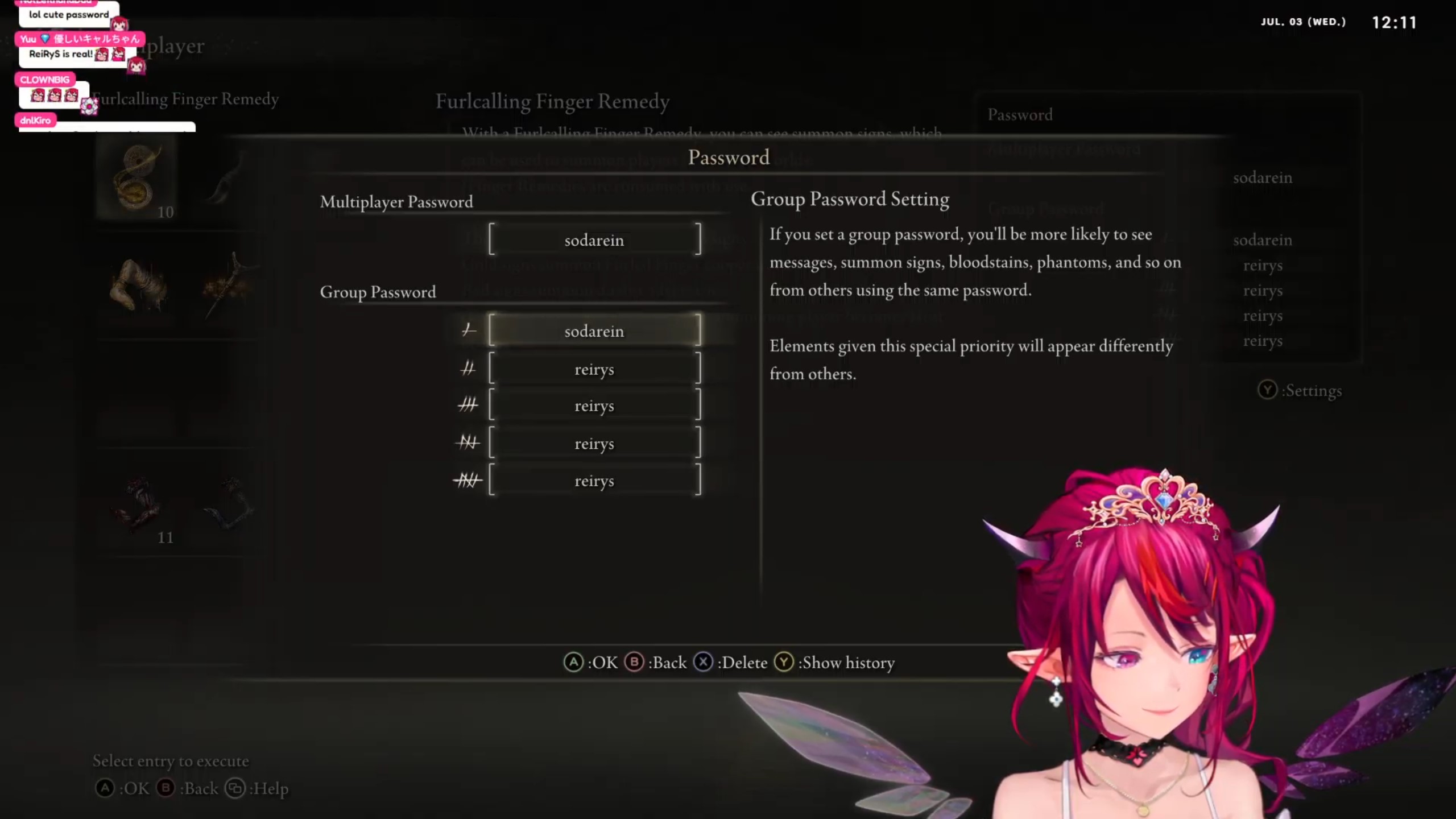Click the X button Delete icon
The image size is (1456, 819).
(x=704, y=662)
